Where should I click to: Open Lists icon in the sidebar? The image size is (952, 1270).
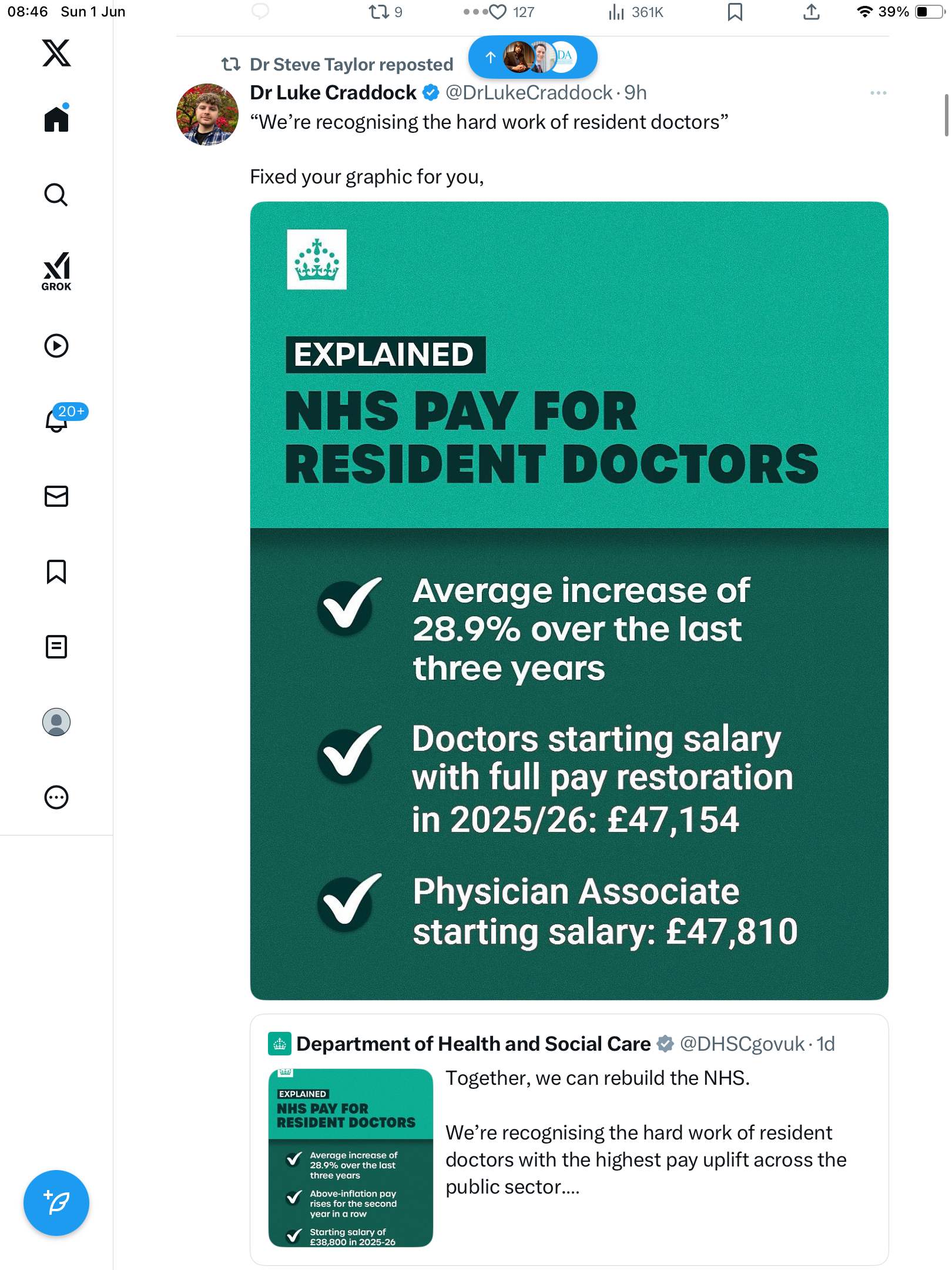point(56,647)
